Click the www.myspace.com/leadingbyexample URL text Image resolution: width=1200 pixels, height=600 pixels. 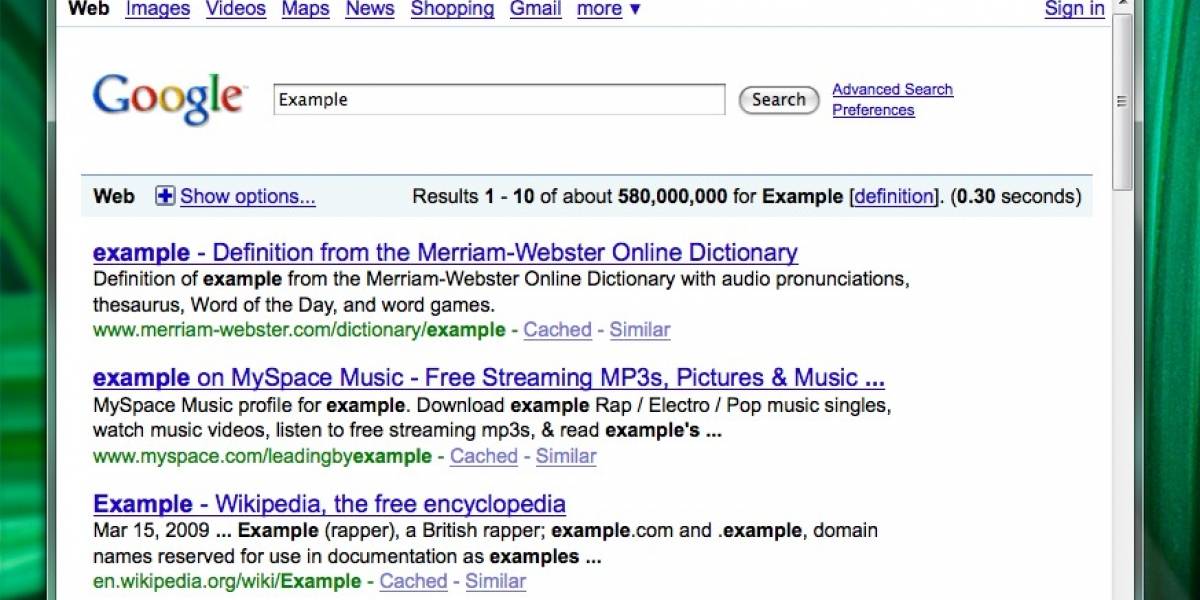(262, 456)
